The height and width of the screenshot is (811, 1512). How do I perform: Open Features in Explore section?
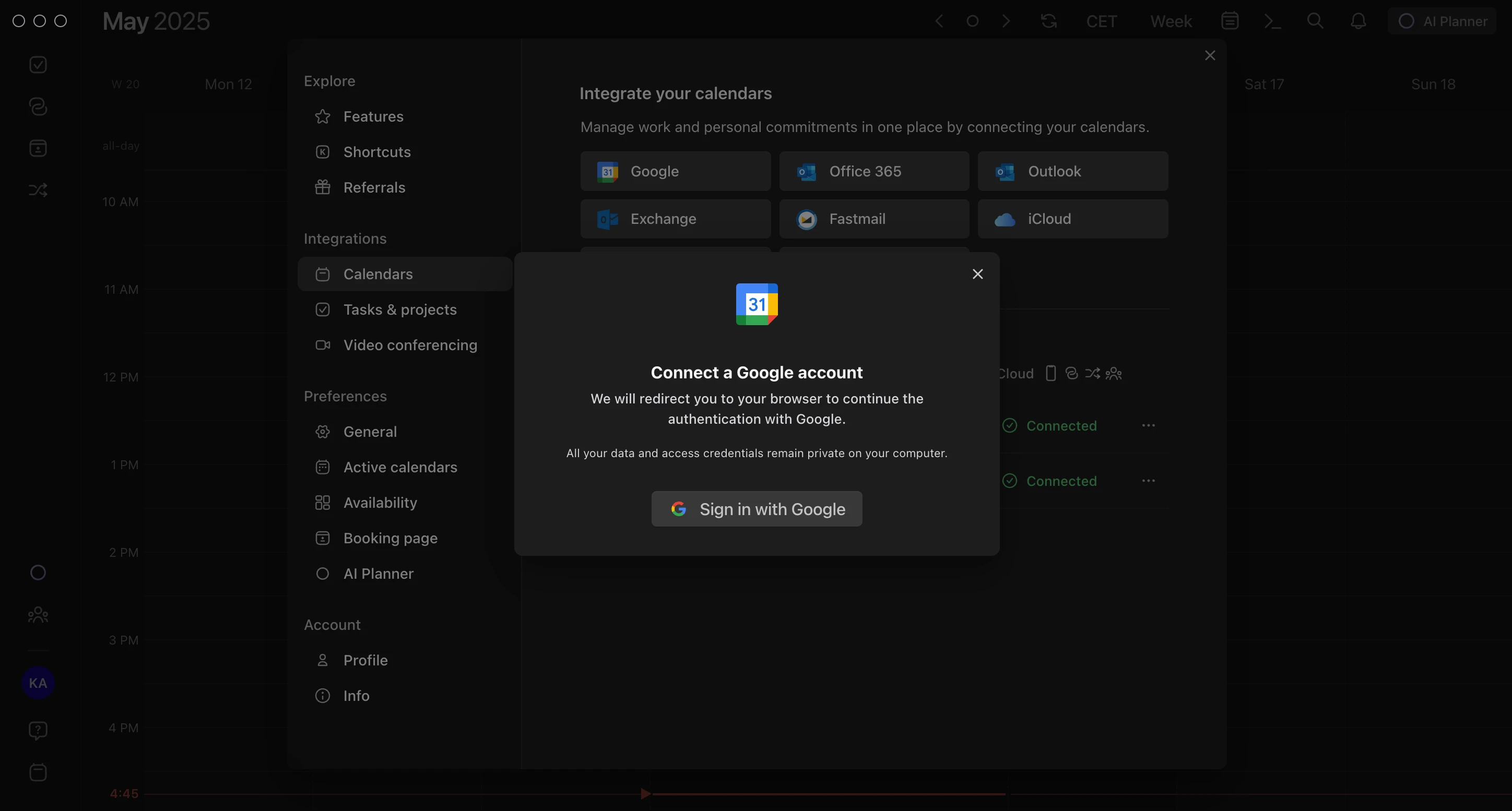(405, 117)
